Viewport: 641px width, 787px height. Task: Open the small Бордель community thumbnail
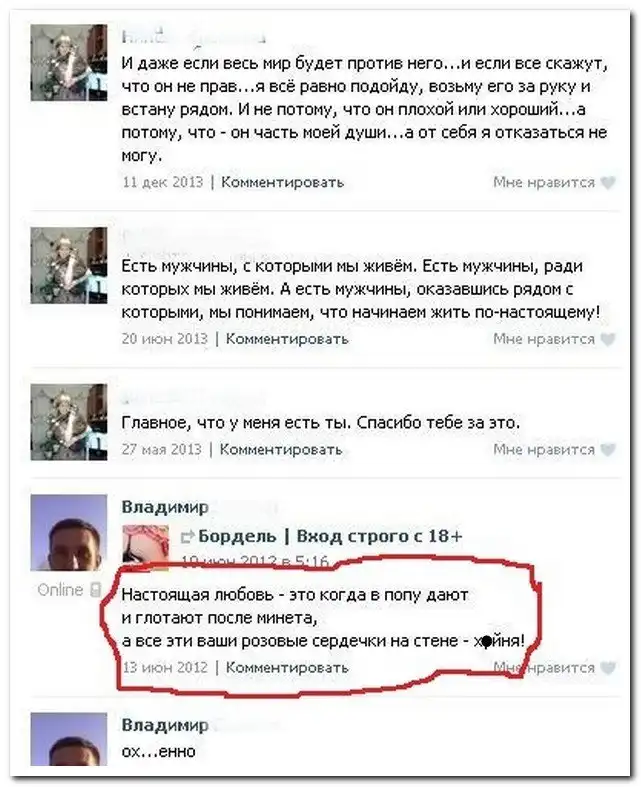[146, 547]
